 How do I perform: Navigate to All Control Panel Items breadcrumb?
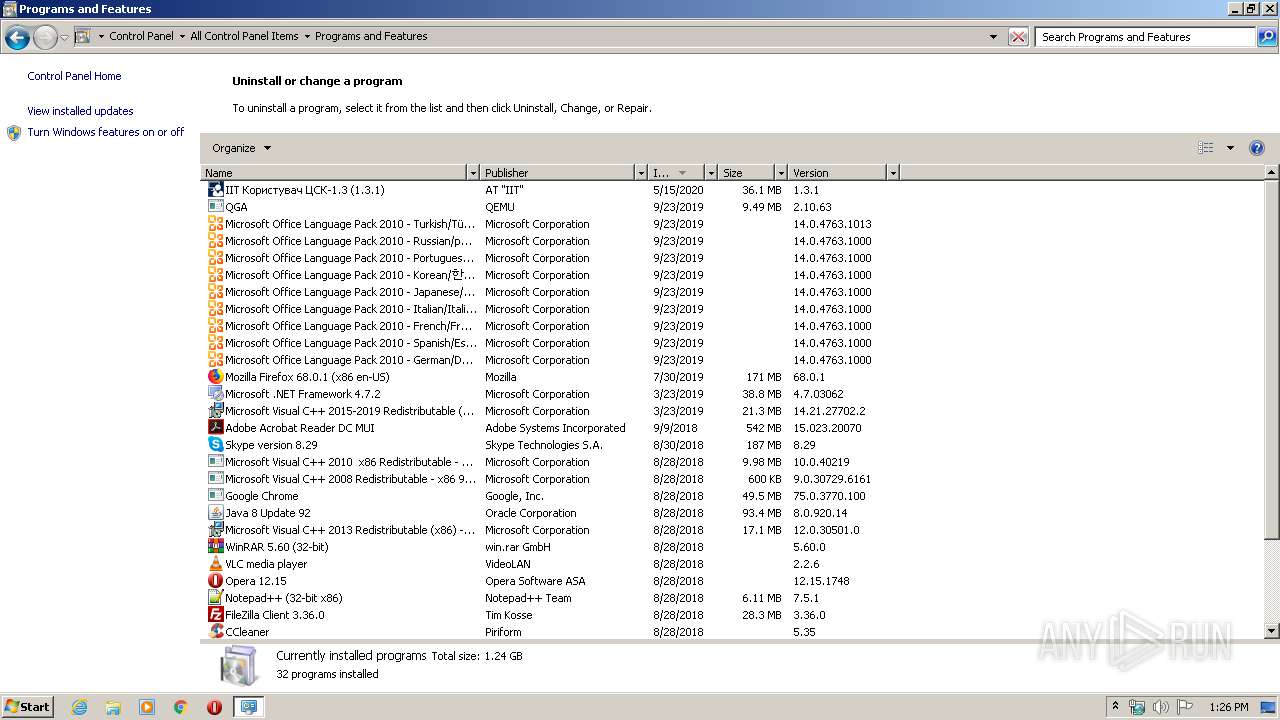[244, 37]
